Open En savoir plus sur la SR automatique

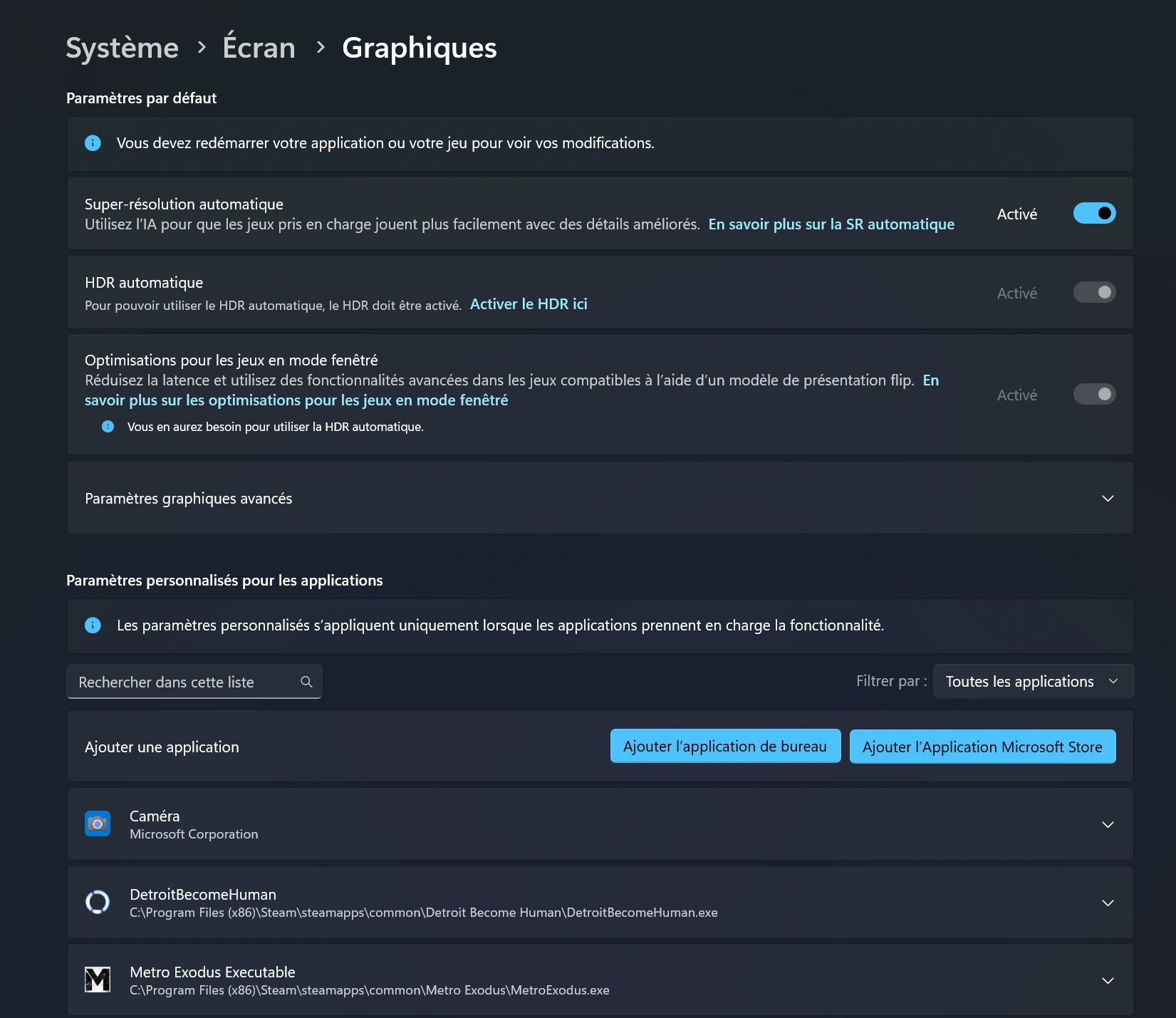[x=831, y=224]
